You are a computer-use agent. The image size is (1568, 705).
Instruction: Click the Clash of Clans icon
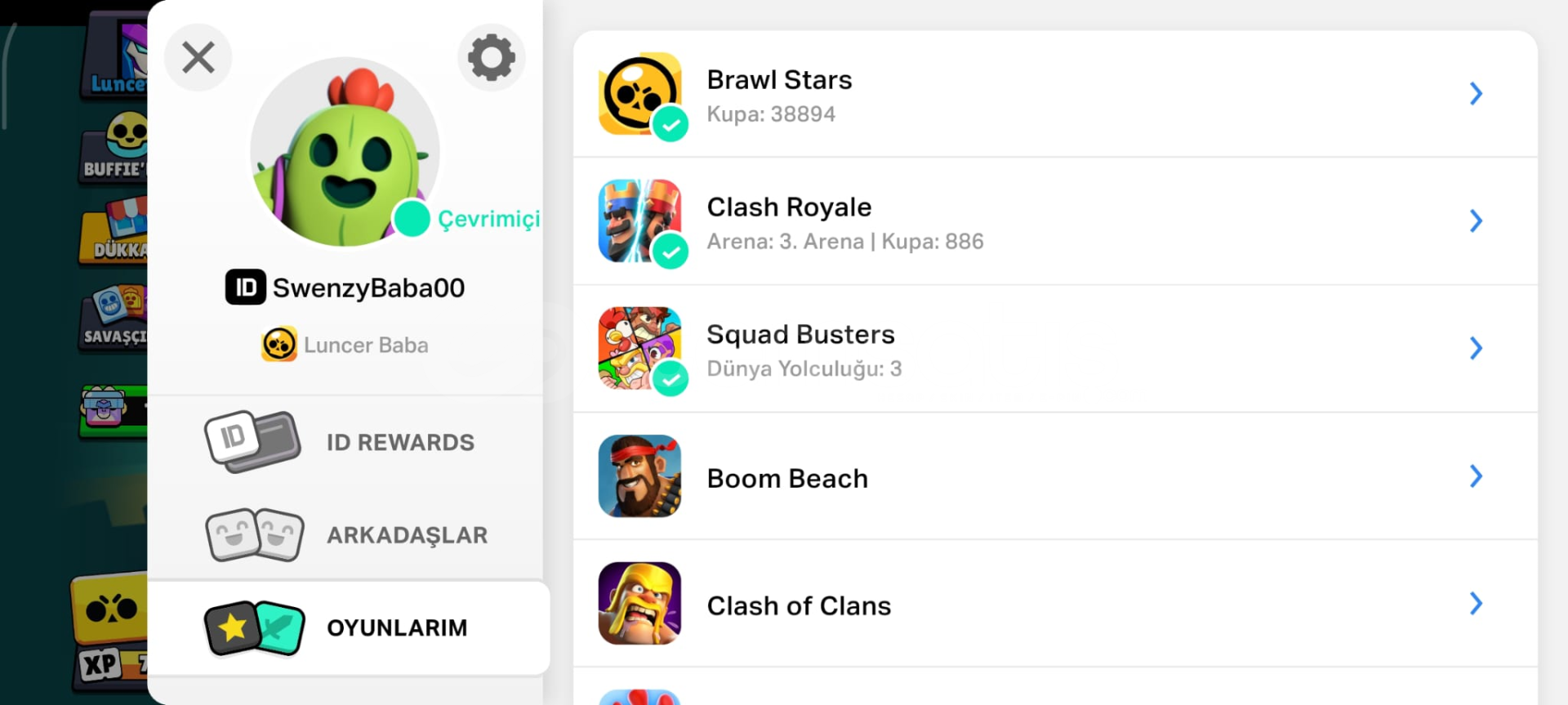pyautogui.click(x=639, y=604)
